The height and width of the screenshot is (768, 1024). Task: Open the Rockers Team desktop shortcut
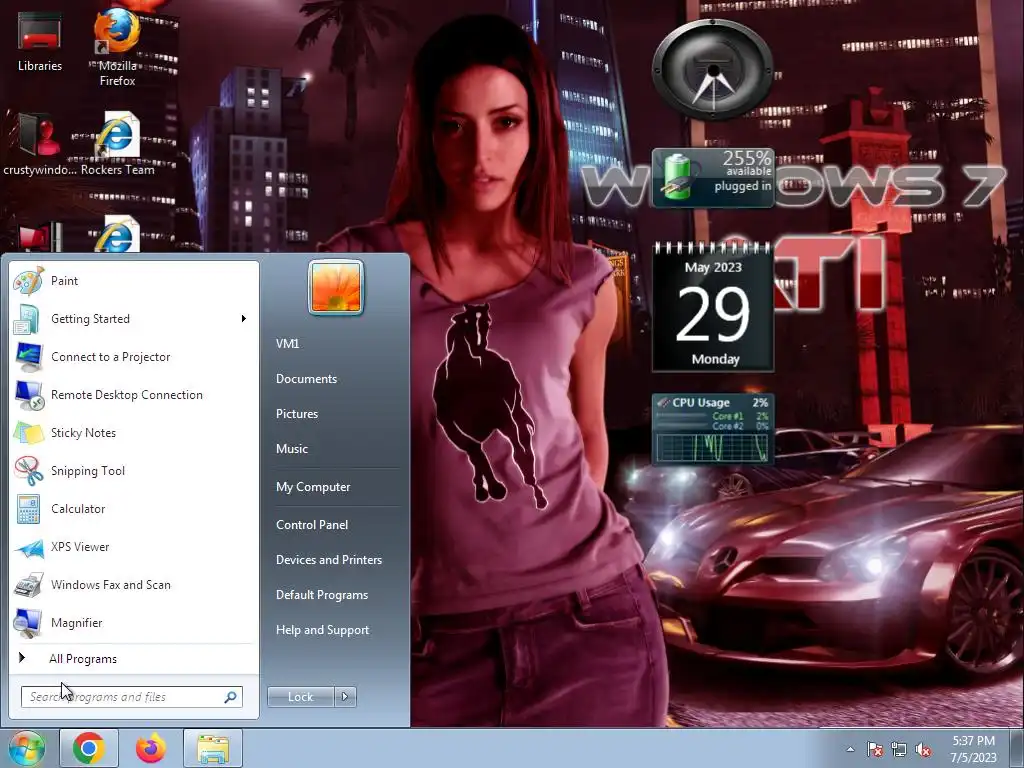118,144
